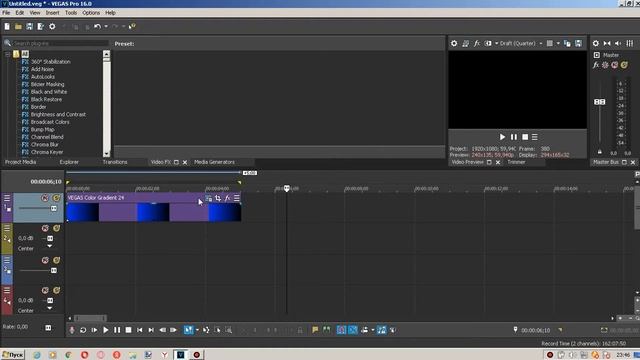Solo audio track 2
Image resolution: width=640 pixels, height=360 pixels.
(56, 228)
